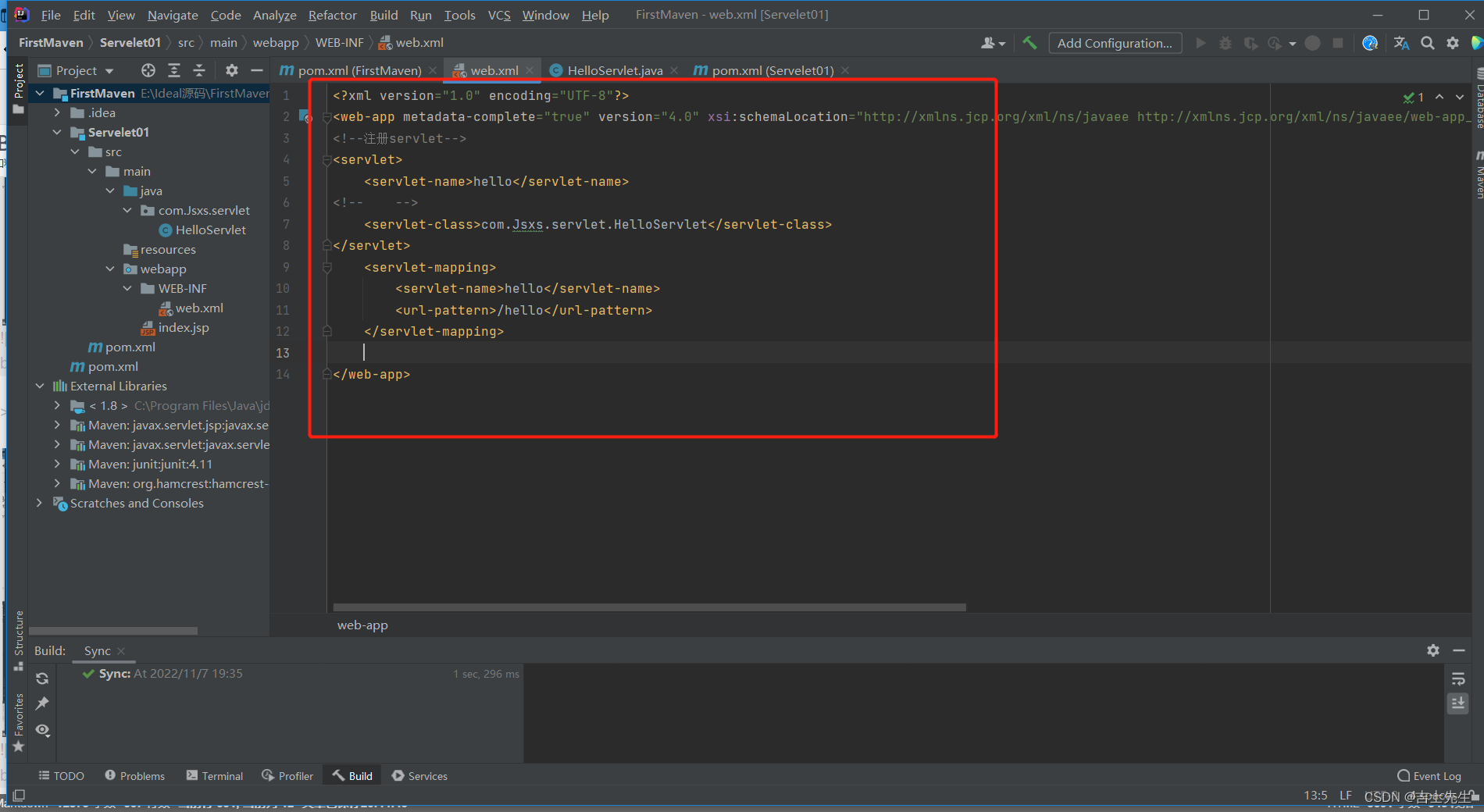Click the editor horizontal scrollbar
The width and height of the screenshot is (1484, 812).
point(649,607)
